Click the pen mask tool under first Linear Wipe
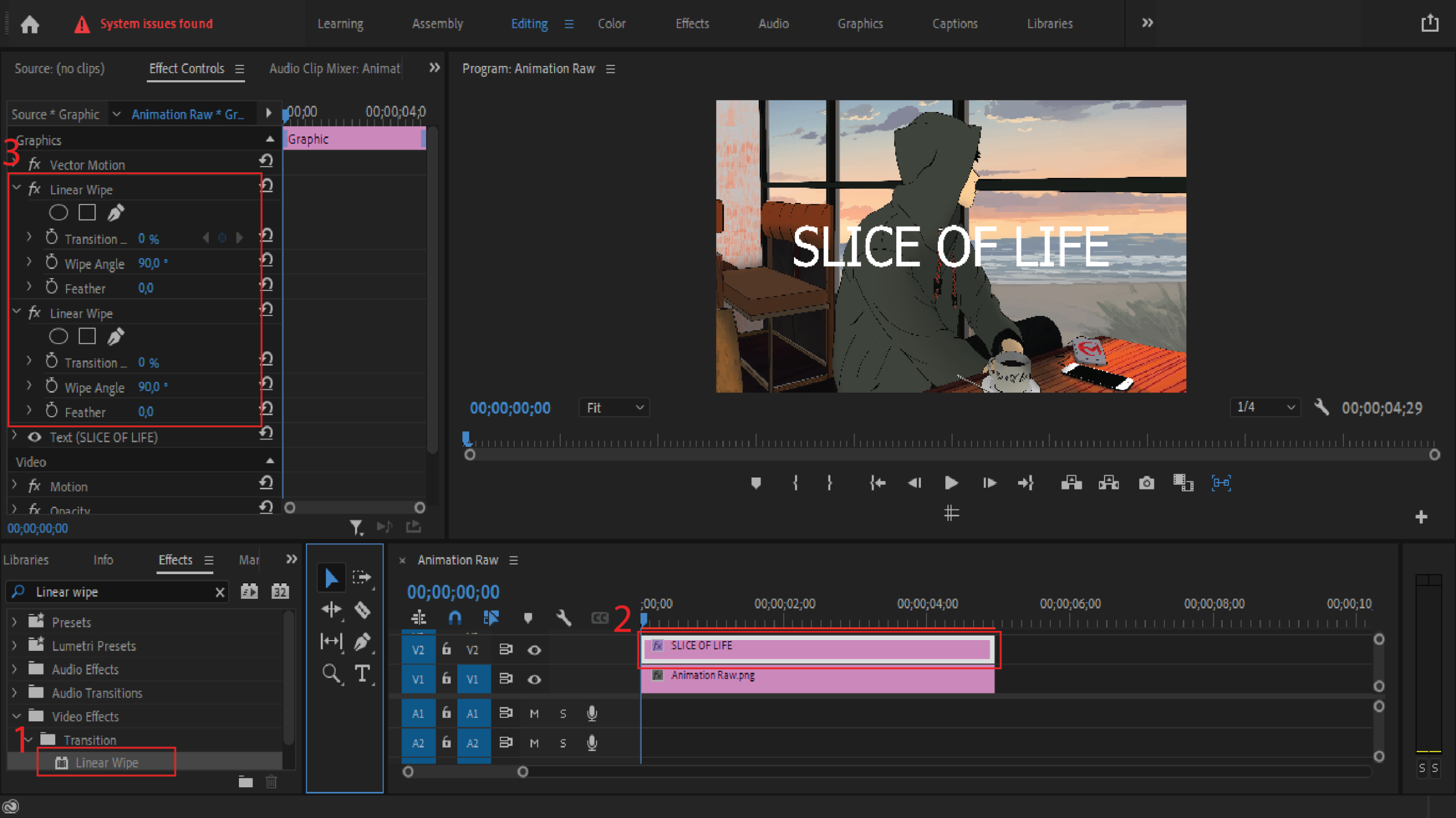This screenshot has height=818, width=1456. 115,213
